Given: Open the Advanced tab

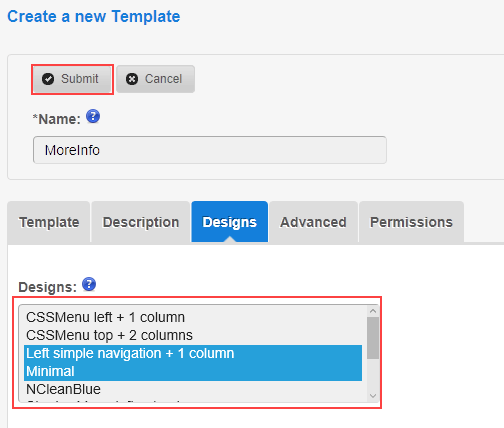Looking at the screenshot, I should point(313,222).
